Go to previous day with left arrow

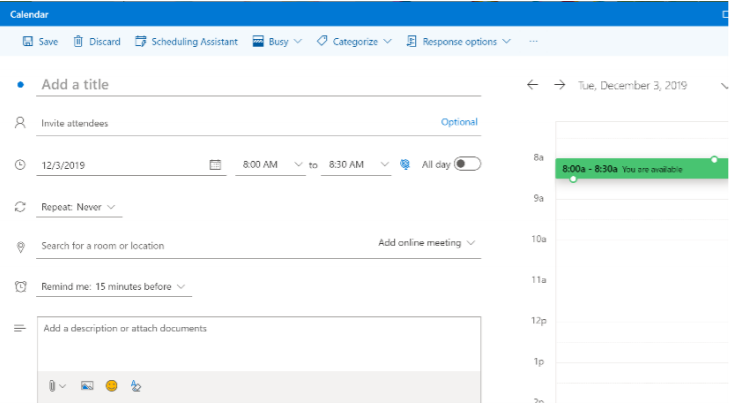533,85
